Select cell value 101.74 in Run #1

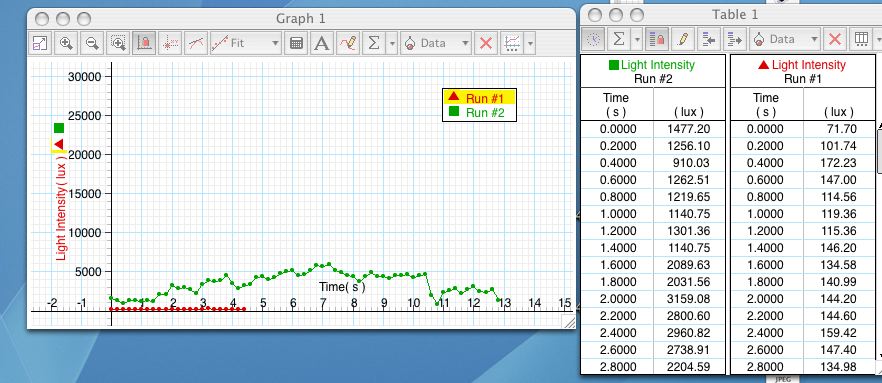(x=838, y=146)
